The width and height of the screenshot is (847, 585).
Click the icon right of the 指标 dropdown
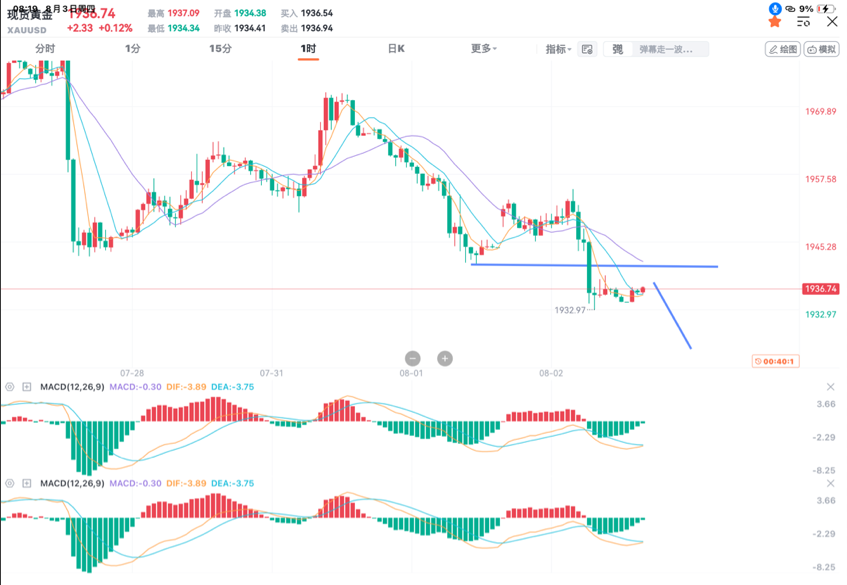tap(587, 49)
